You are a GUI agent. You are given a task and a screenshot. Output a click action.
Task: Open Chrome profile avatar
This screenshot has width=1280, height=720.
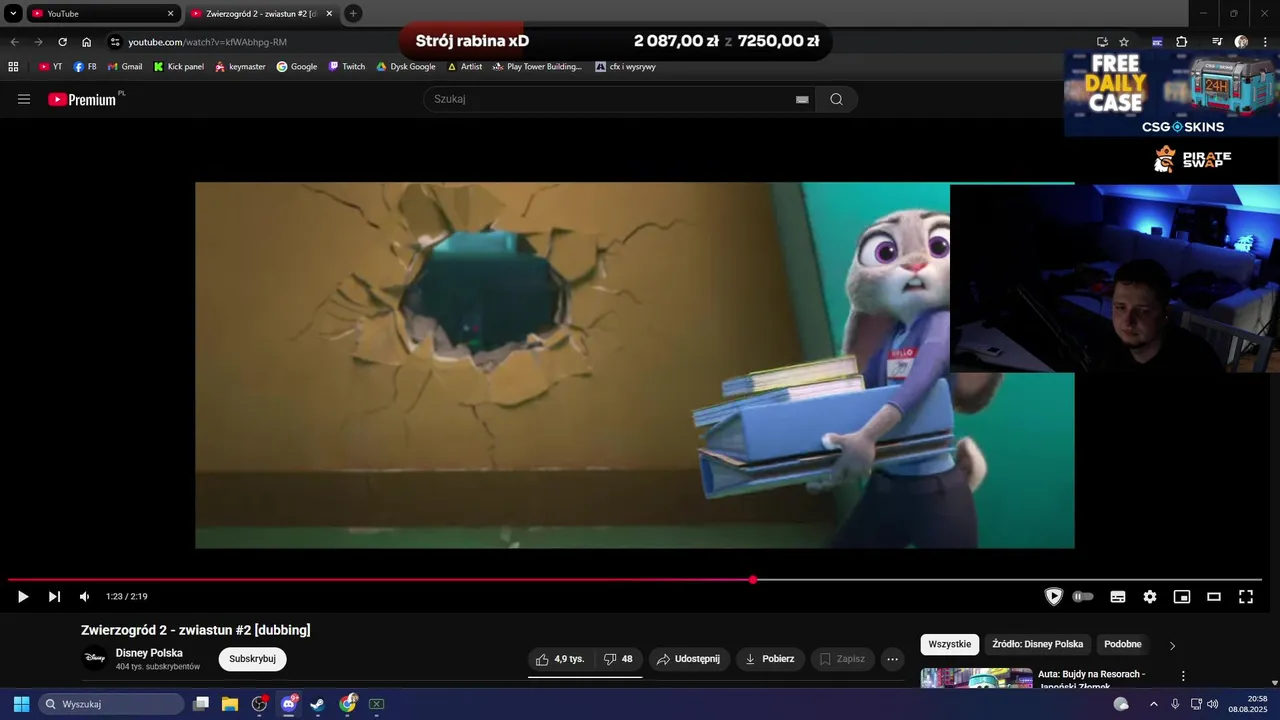coord(1241,42)
